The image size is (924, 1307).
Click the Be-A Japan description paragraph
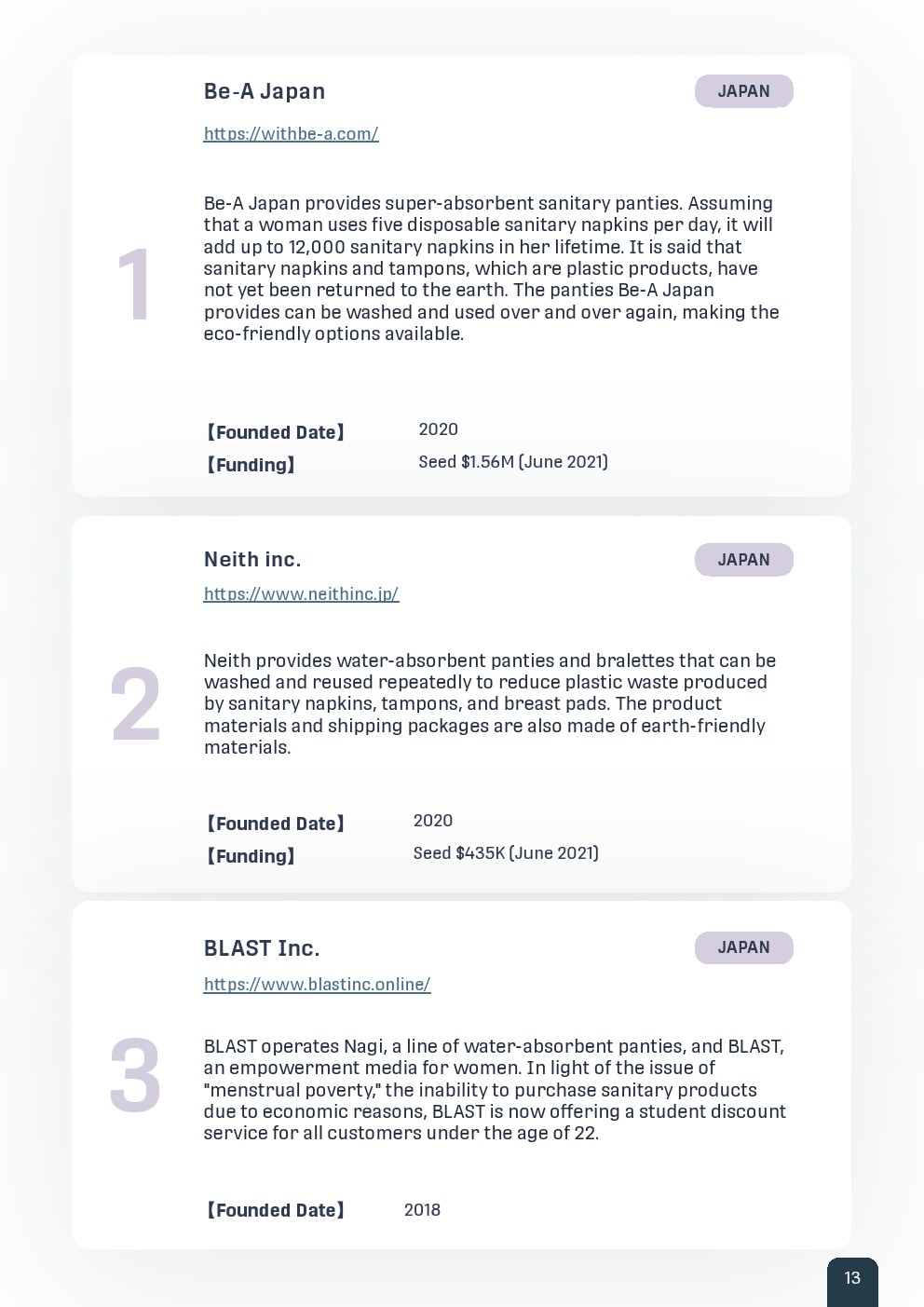pos(492,268)
